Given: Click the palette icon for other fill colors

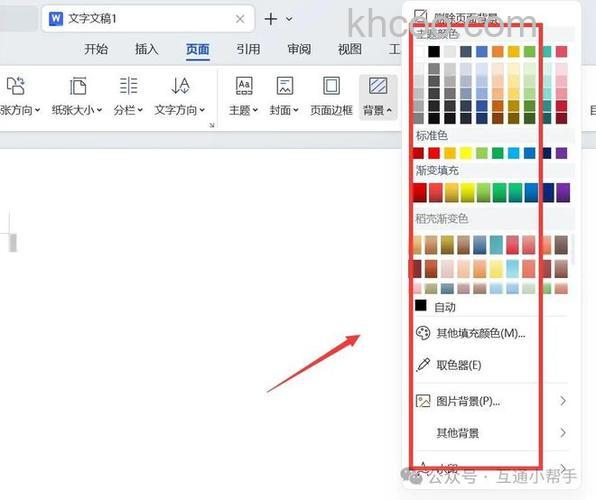Looking at the screenshot, I should point(423,333).
